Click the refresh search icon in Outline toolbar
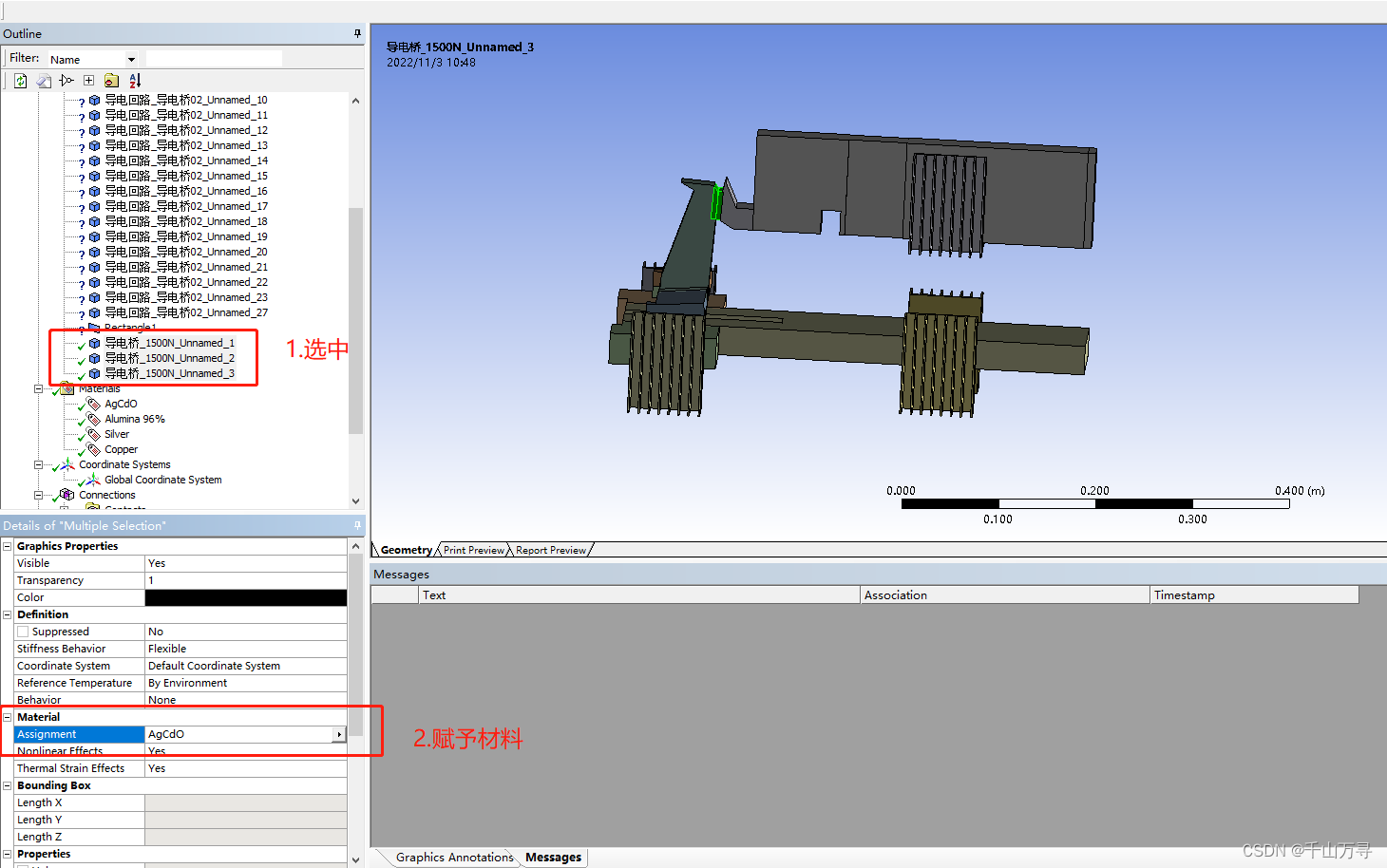 [x=20, y=81]
